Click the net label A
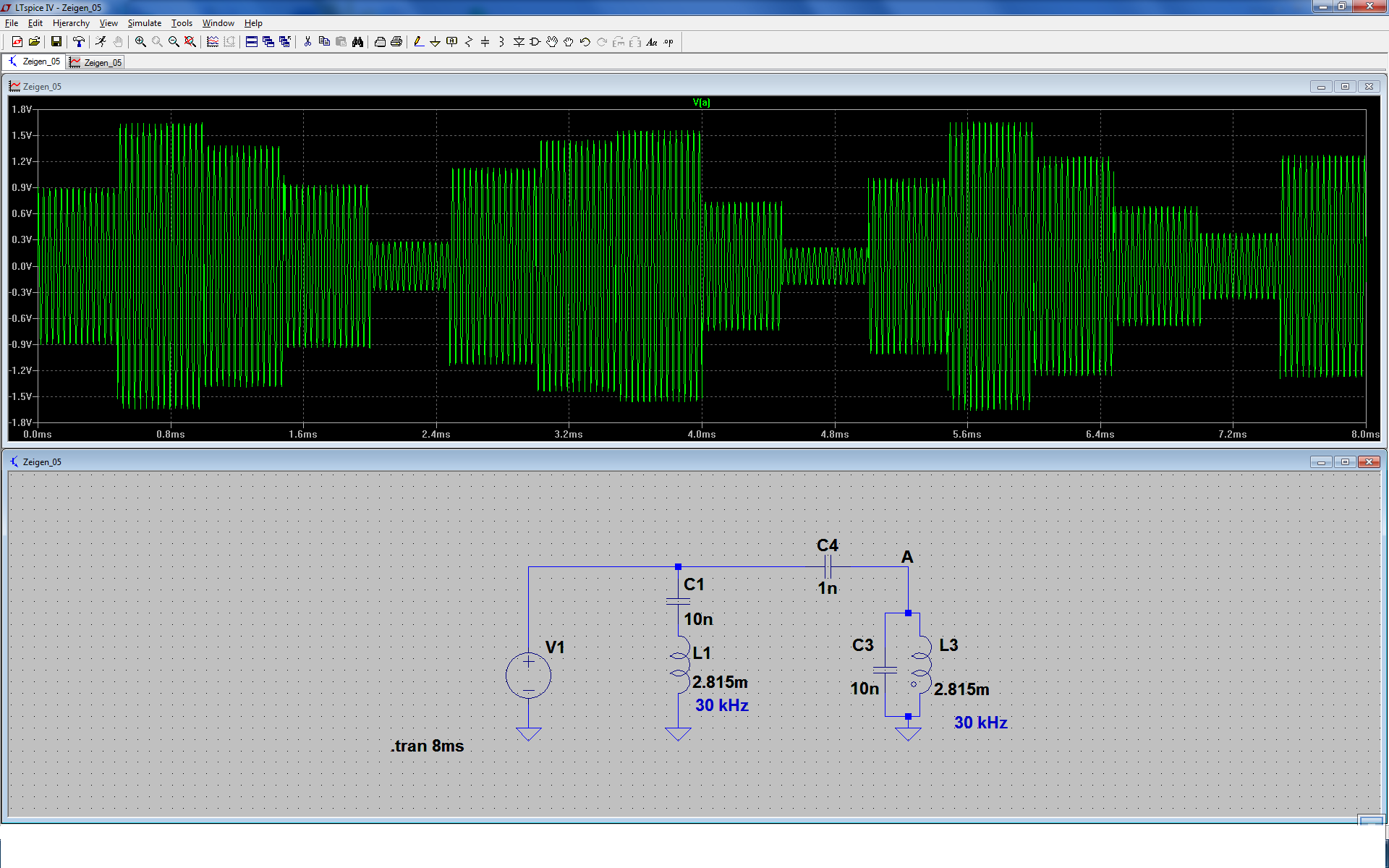The image size is (1389, 868). (907, 557)
